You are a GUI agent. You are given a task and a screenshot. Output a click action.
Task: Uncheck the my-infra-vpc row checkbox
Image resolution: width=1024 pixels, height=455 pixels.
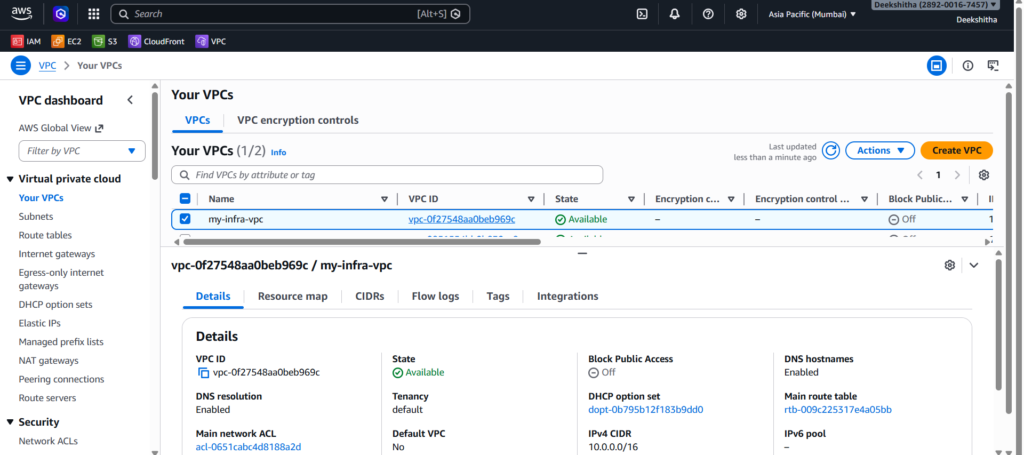coord(185,219)
